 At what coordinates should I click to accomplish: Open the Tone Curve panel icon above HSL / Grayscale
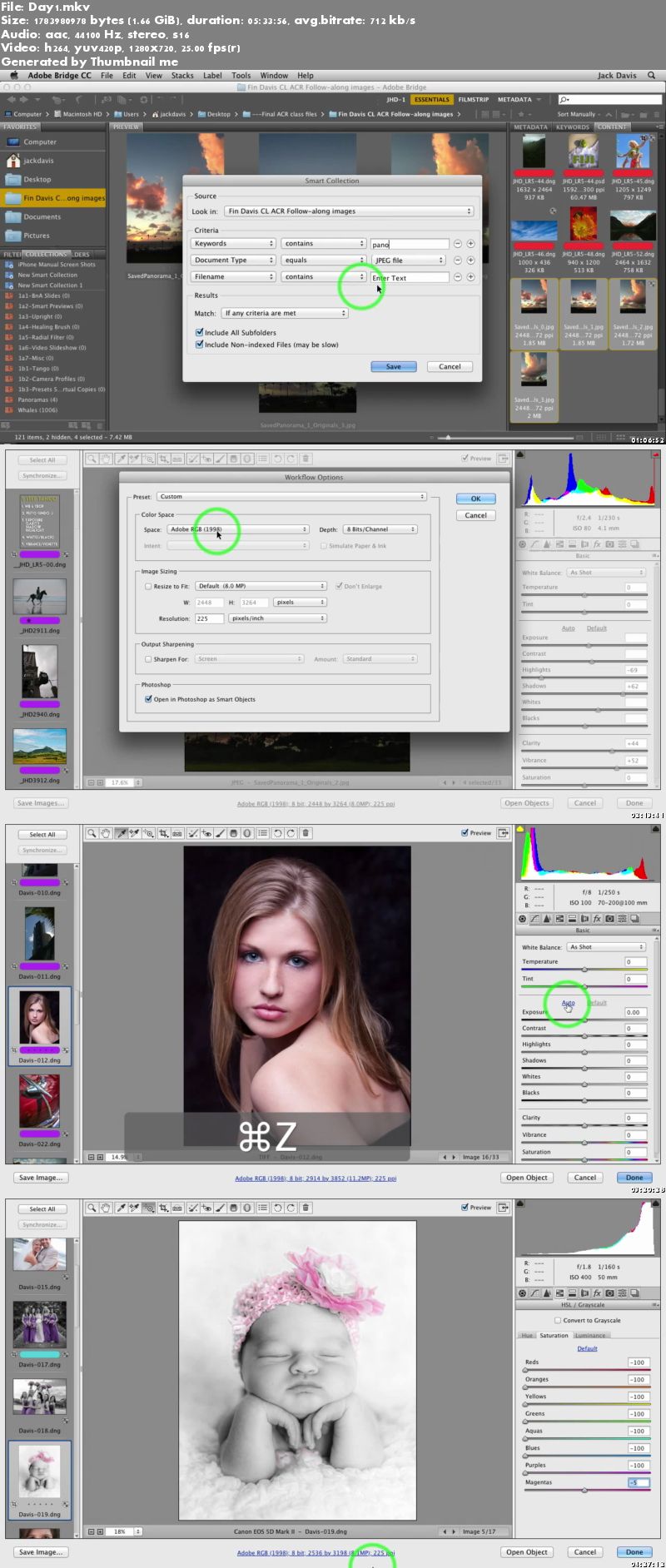[534, 1293]
